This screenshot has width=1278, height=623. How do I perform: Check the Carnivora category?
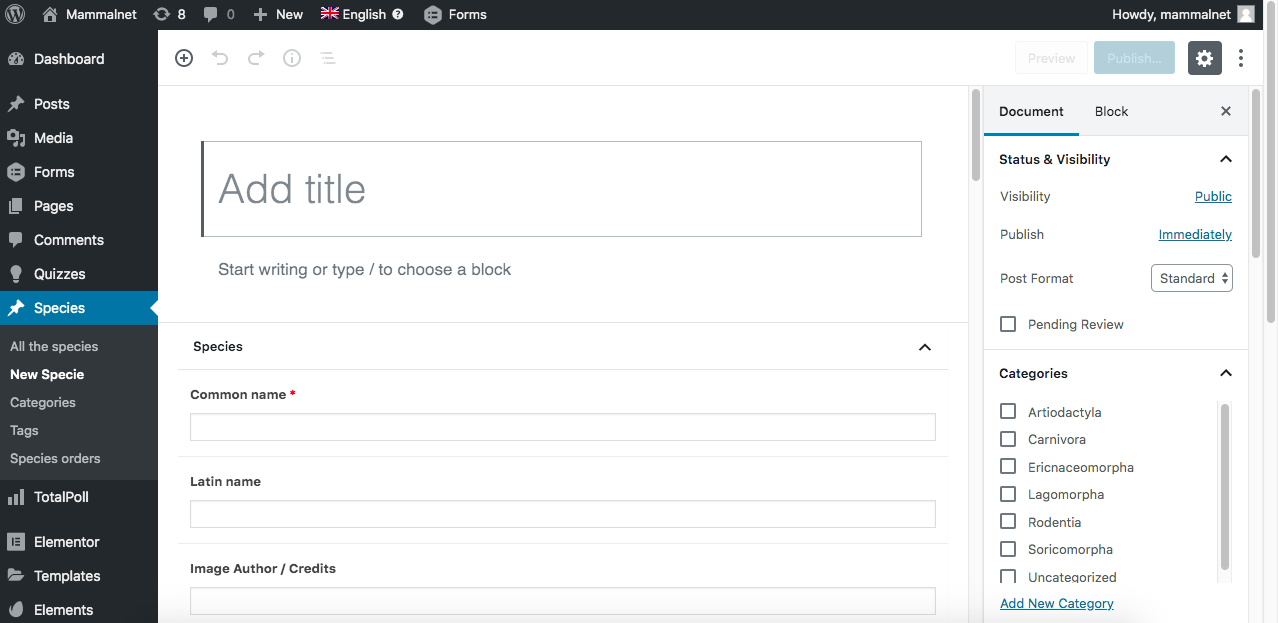[x=1008, y=439]
